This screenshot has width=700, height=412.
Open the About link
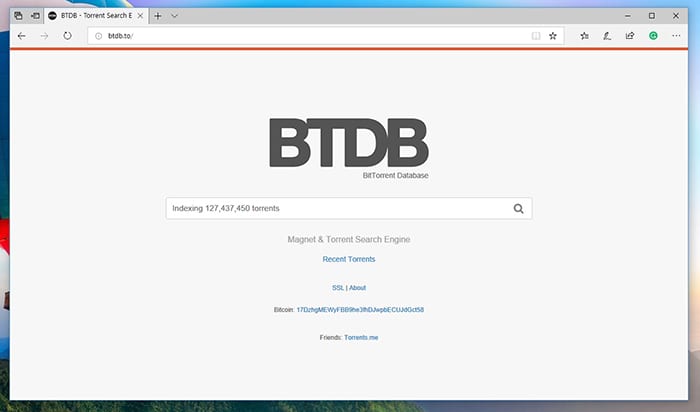pyautogui.click(x=357, y=288)
